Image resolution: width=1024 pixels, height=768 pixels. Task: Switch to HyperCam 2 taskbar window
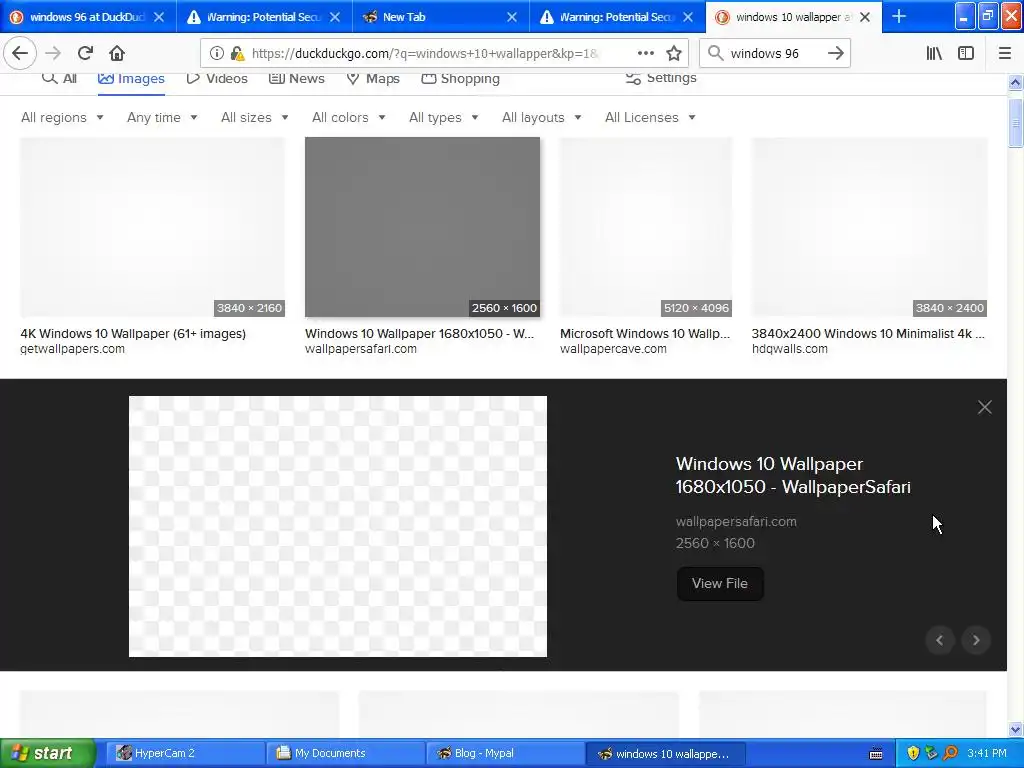184,754
